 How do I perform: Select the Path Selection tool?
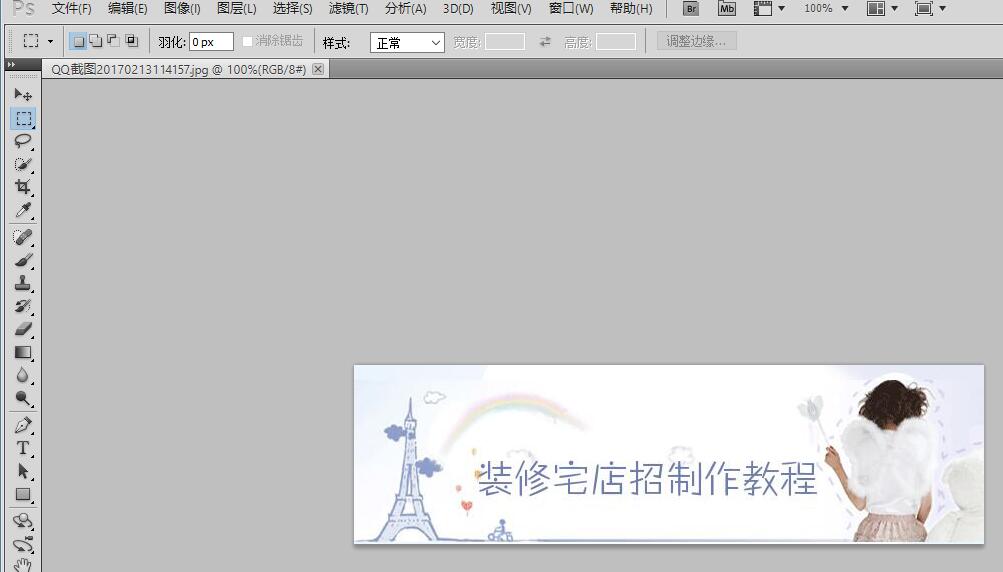(x=23, y=472)
